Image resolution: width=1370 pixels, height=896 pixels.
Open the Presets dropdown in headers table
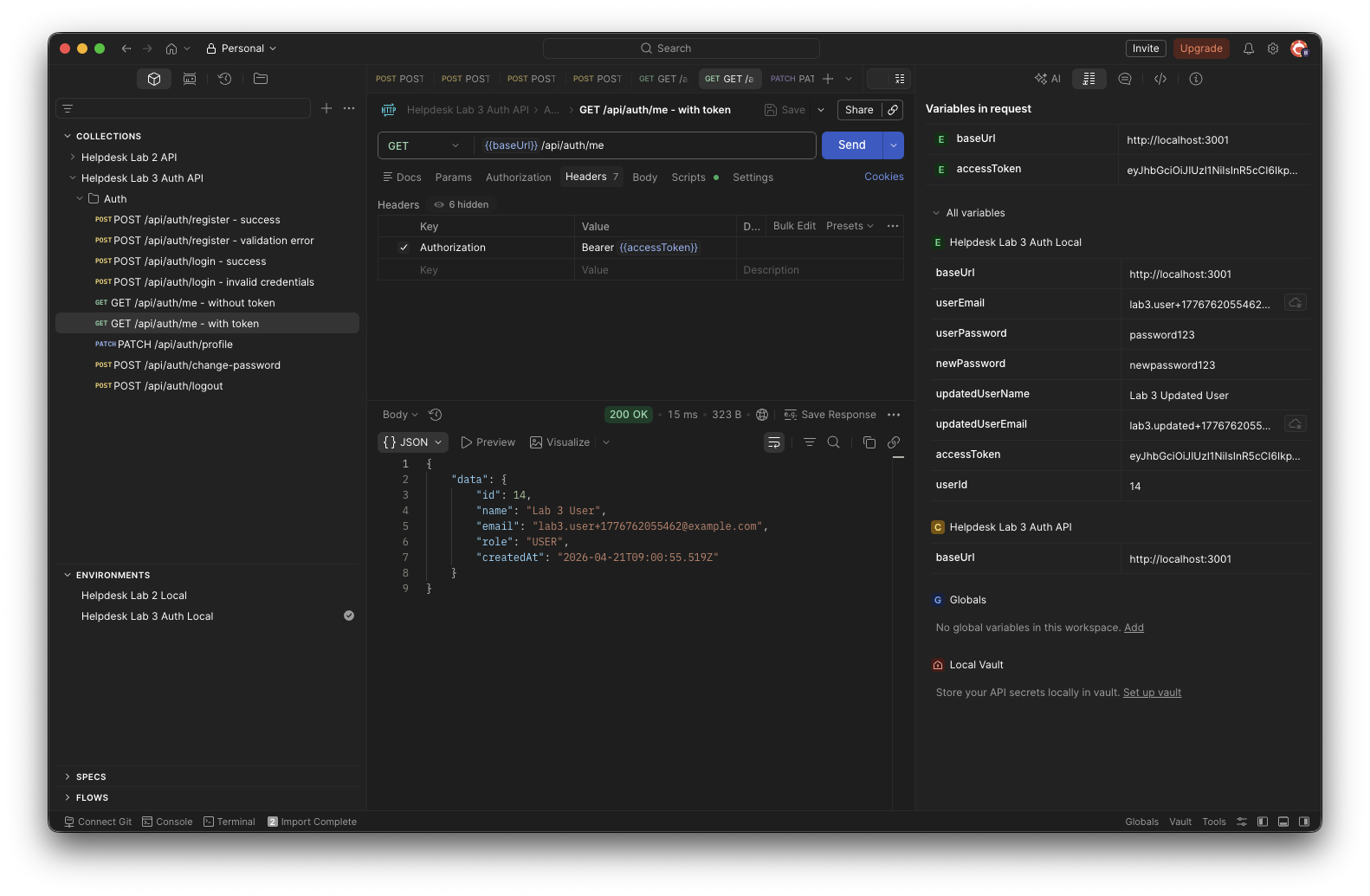[x=850, y=226]
